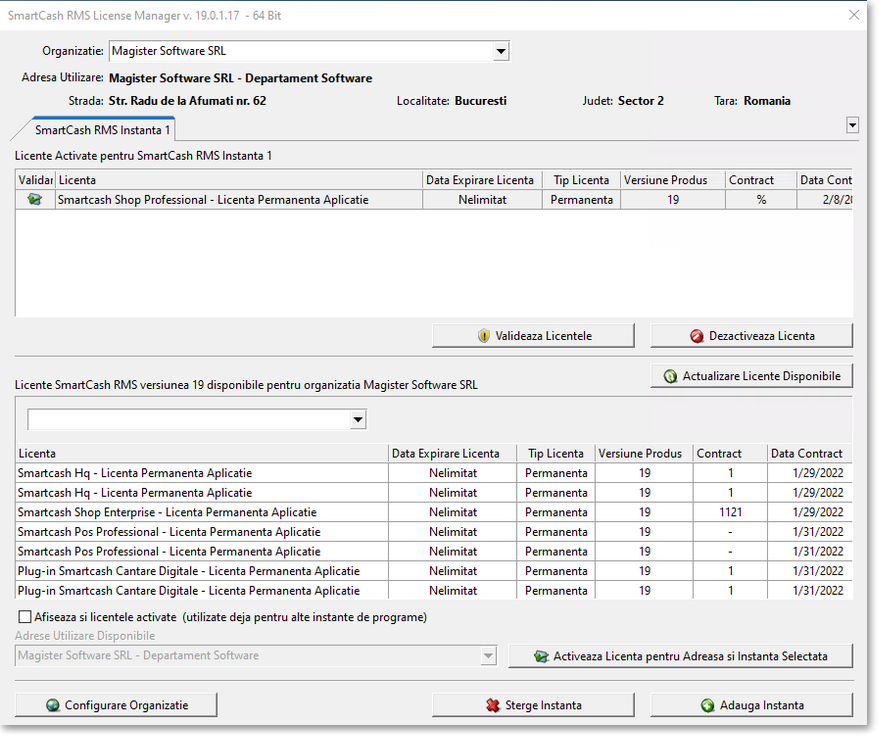Viewport: 885px width, 740px height.
Task: Click the icon on Activeaza Licenta button
Action: point(541,657)
